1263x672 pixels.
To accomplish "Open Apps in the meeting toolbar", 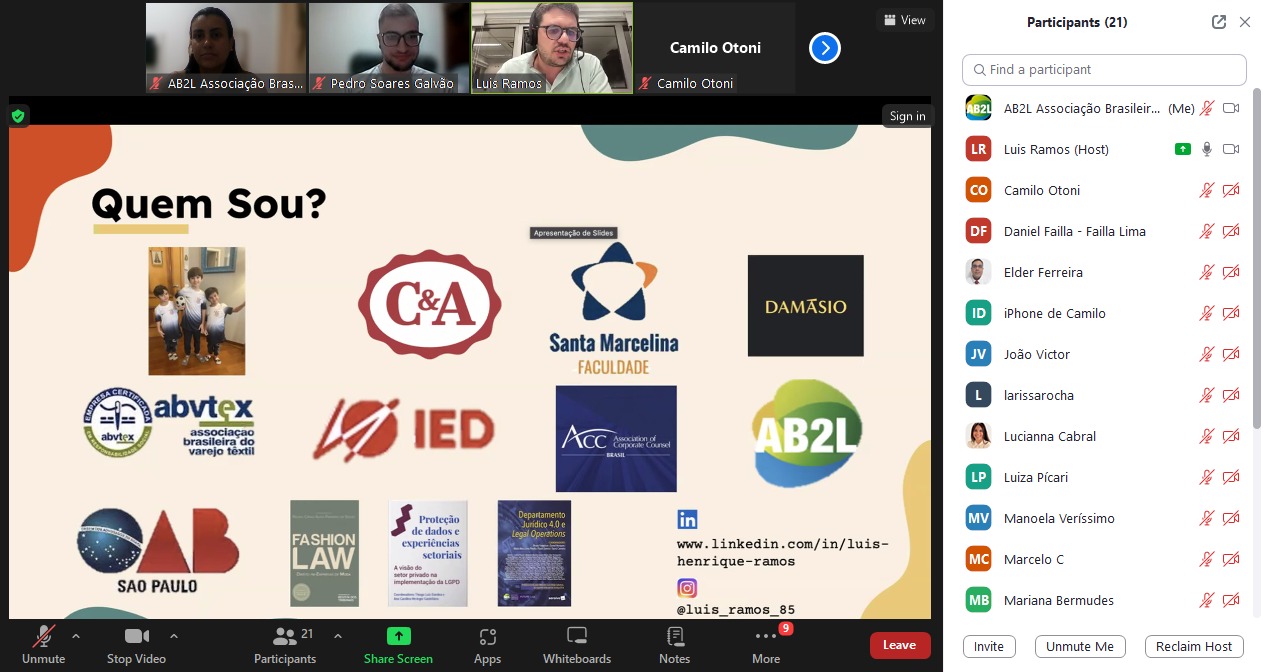I will tap(487, 645).
